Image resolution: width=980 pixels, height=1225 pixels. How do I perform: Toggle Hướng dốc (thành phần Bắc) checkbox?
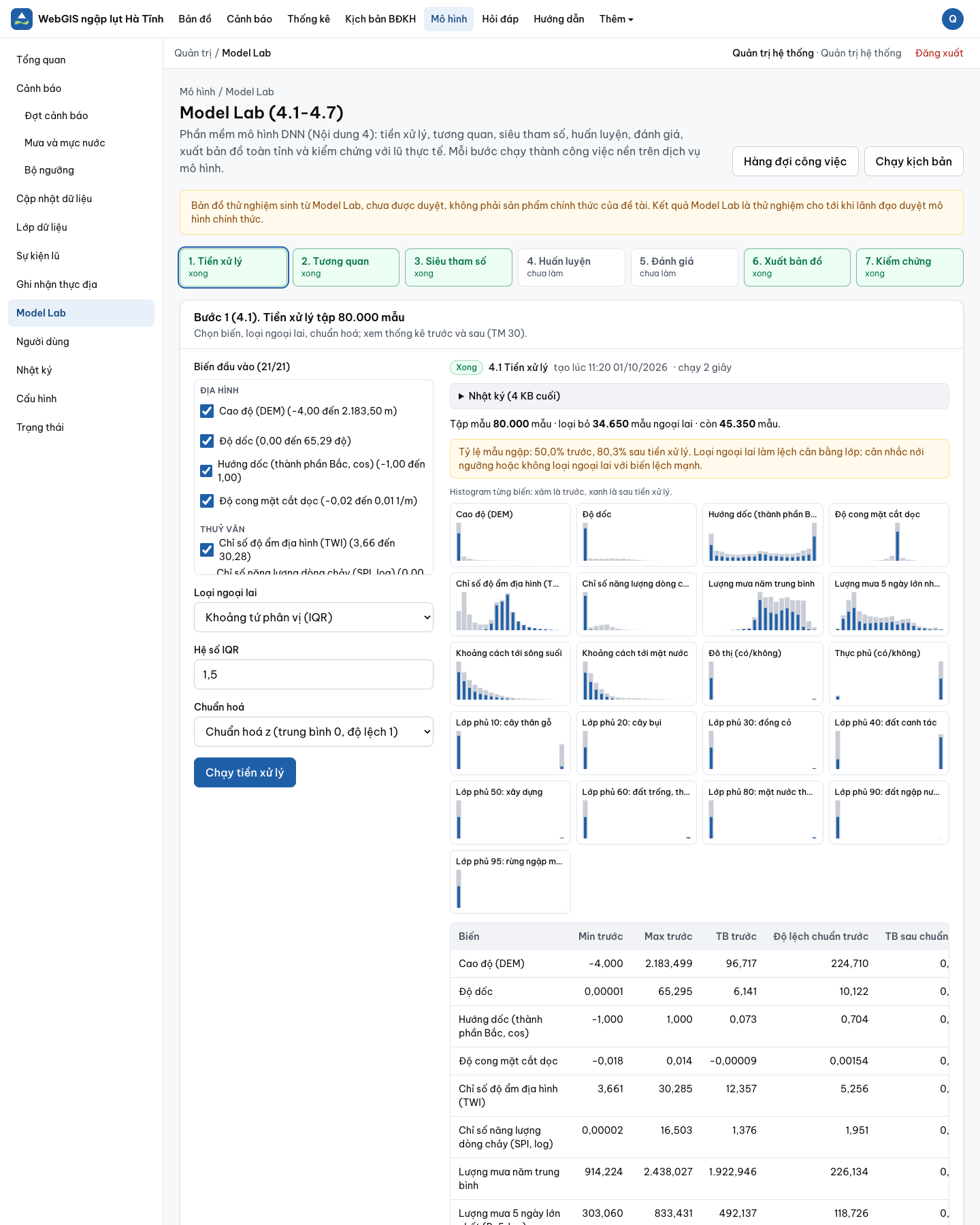click(x=206, y=471)
